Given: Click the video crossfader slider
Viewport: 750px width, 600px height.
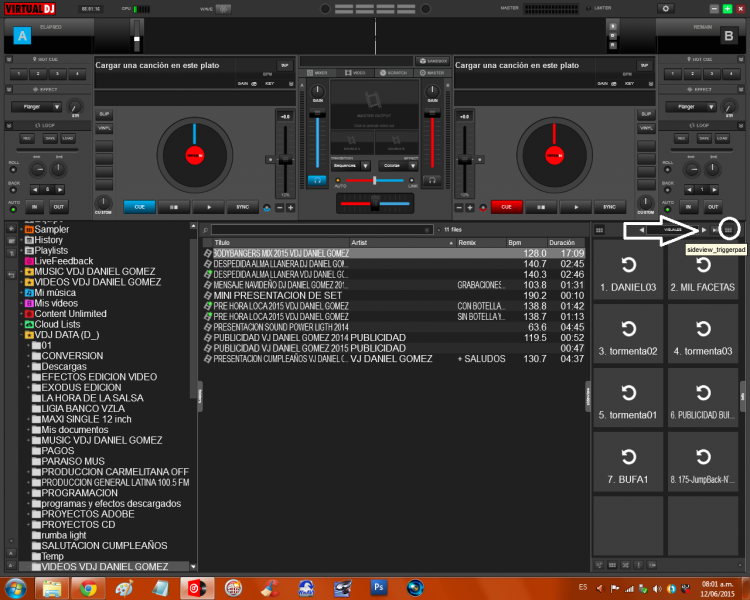Looking at the screenshot, I should coord(375,180).
